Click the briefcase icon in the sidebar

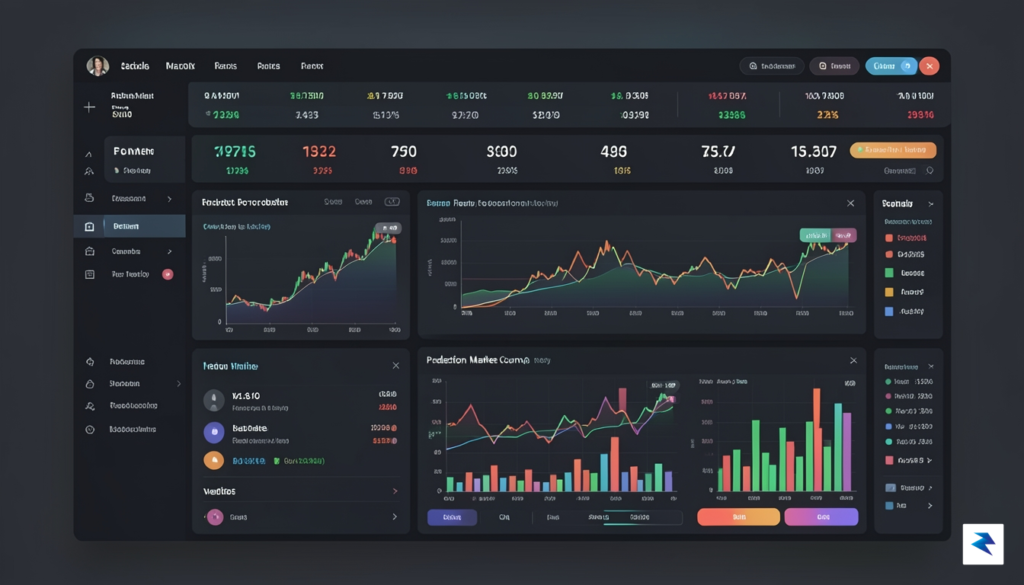[x=89, y=251]
